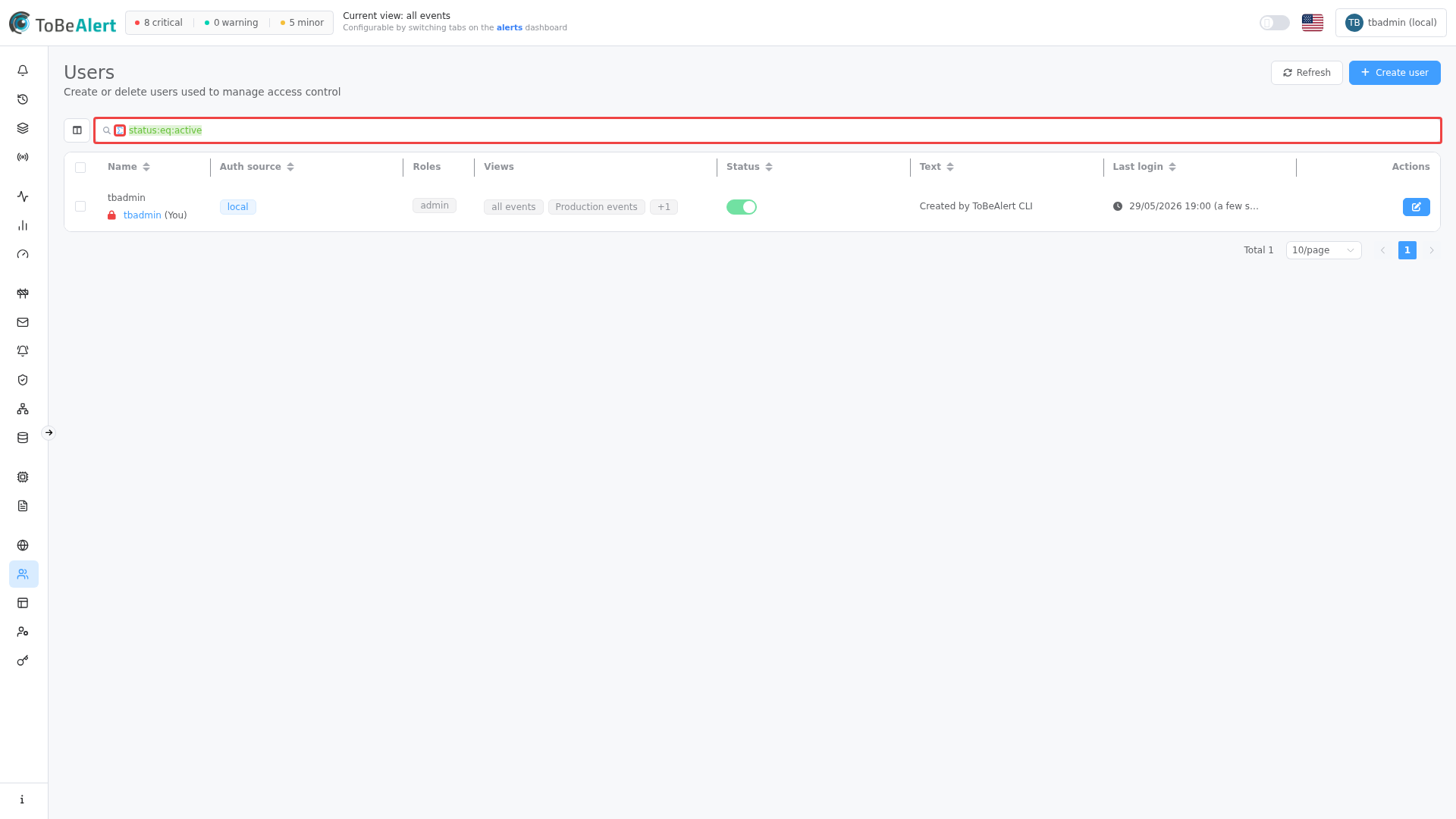This screenshot has height=819, width=1456.
Task: Click the Create user button
Action: point(1395,73)
